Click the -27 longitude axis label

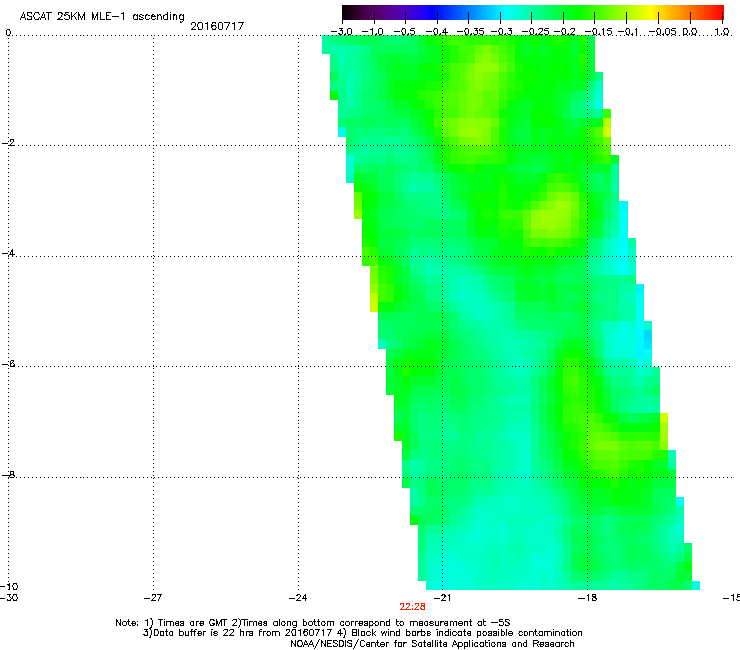[x=153, y=598]
